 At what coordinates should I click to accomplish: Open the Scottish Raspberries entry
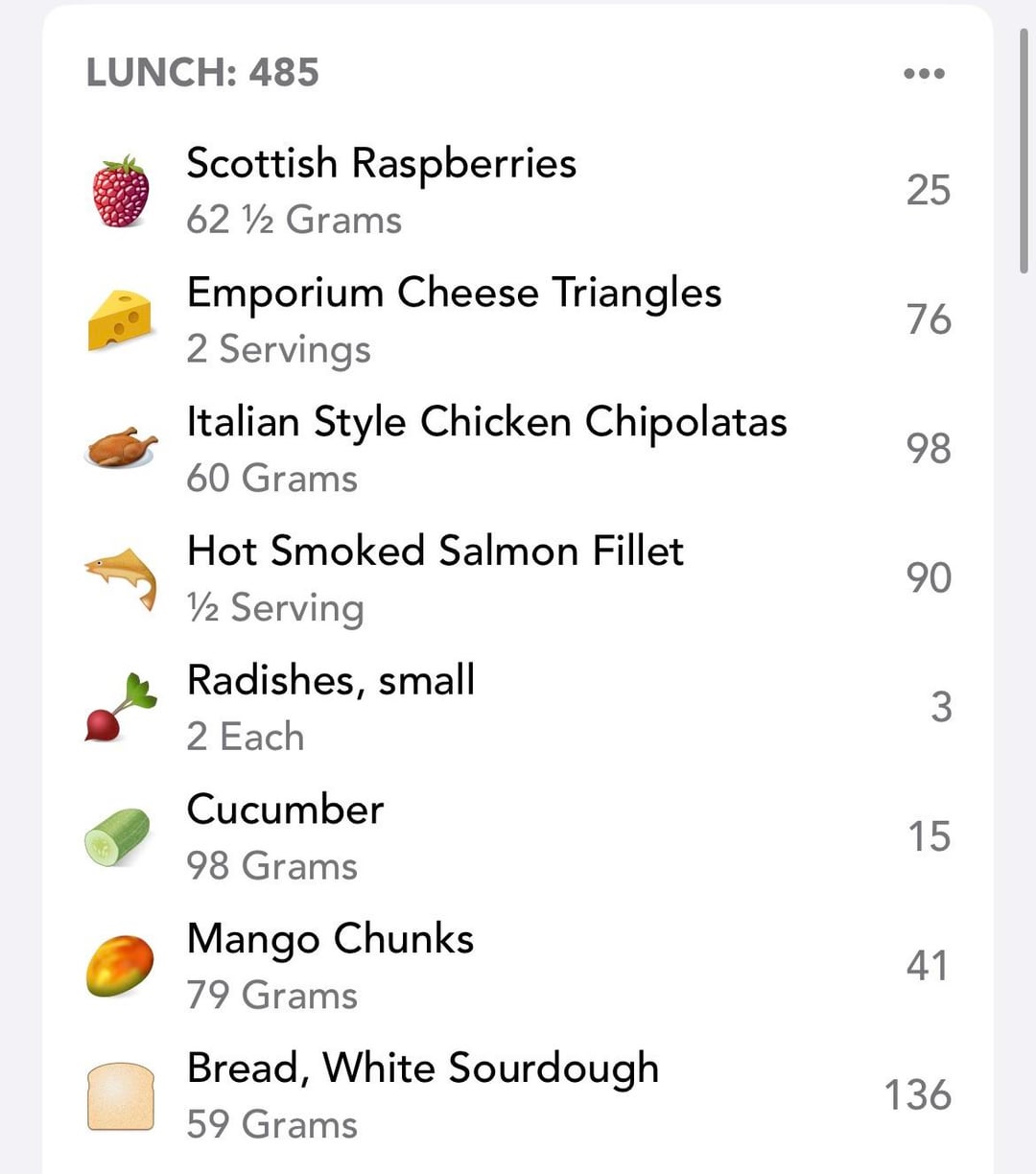(381, 163)
